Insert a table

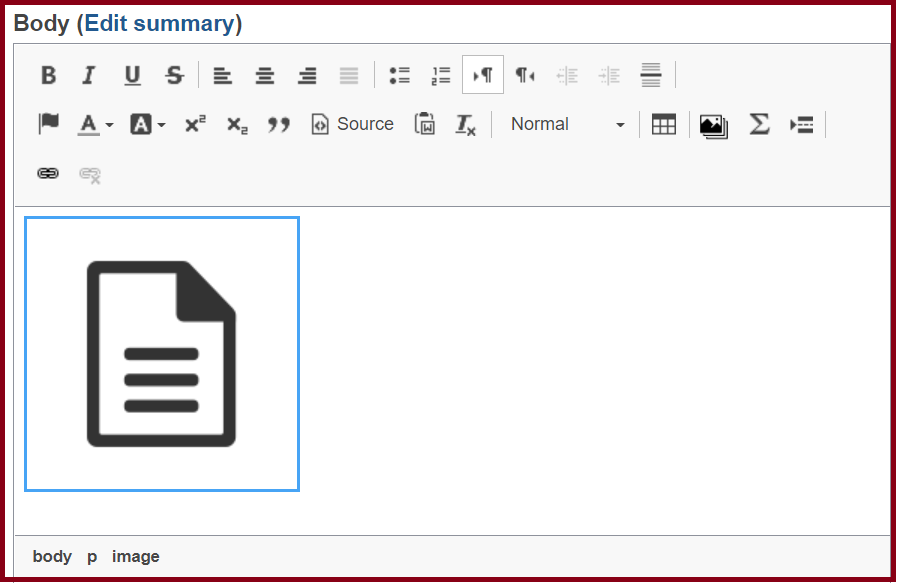(x=664, y=124)
